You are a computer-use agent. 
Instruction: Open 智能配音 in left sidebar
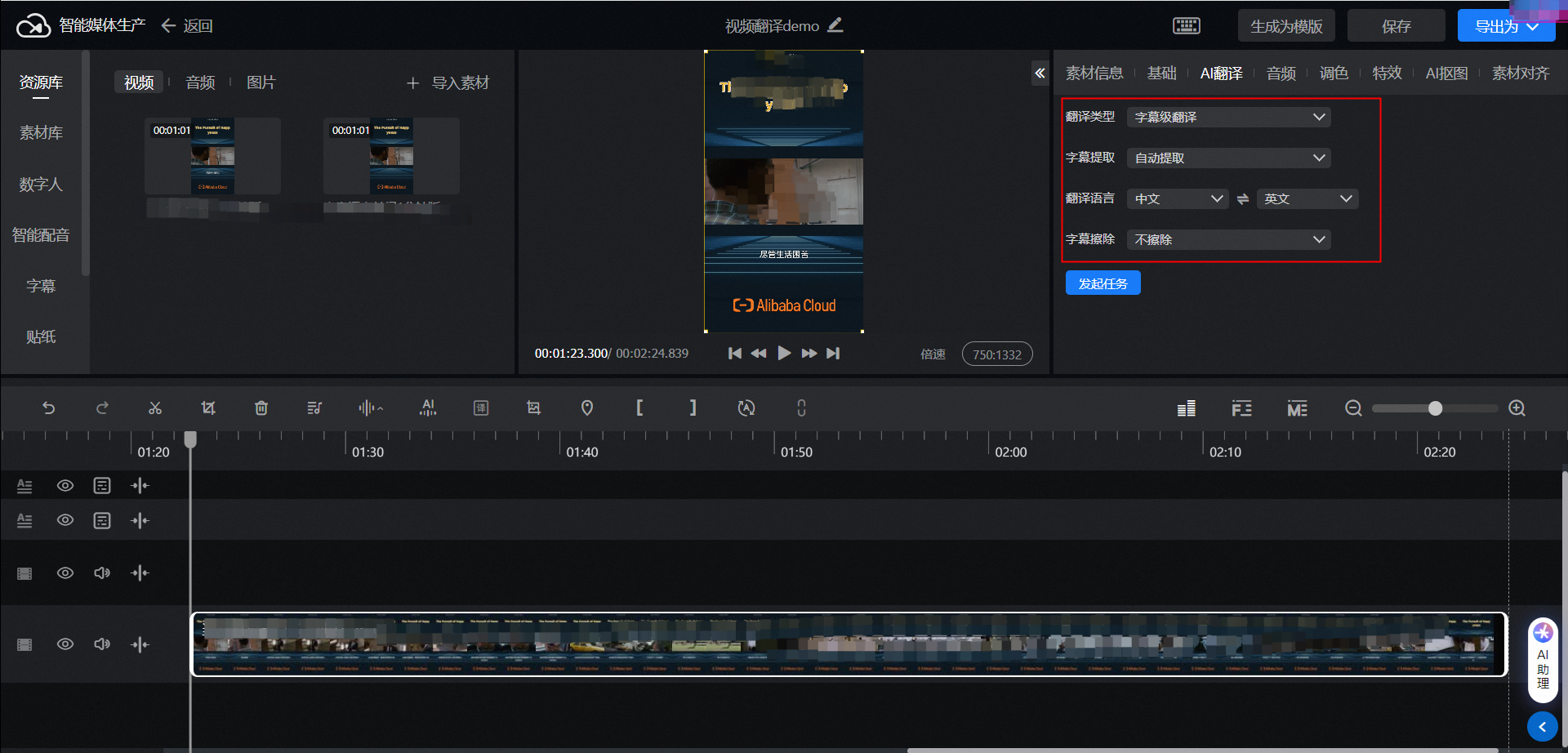pyautogui.click(x=41, y=235)
